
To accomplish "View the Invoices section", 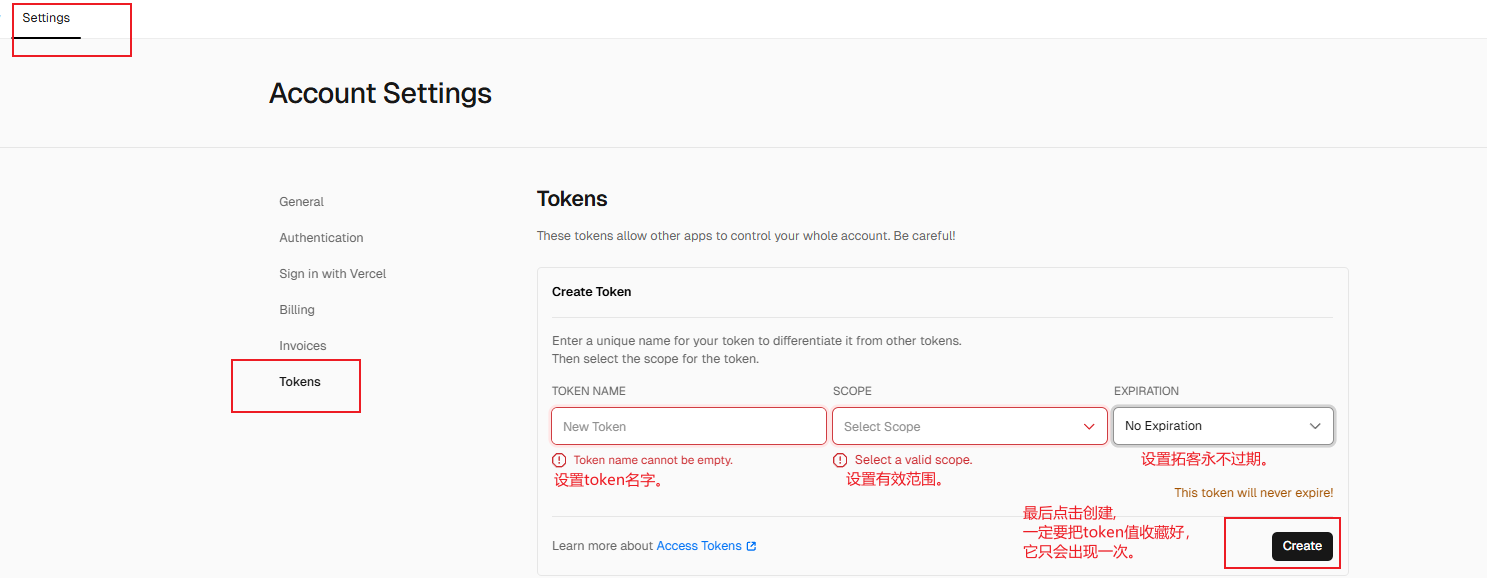I will pyautogui.click(x=302, y=346).
